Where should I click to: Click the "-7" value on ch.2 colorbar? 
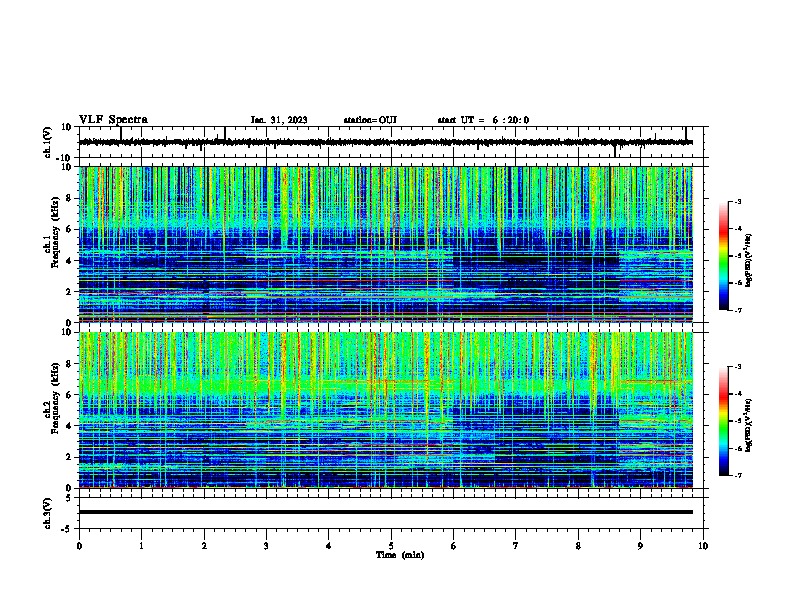pos(737,475)
